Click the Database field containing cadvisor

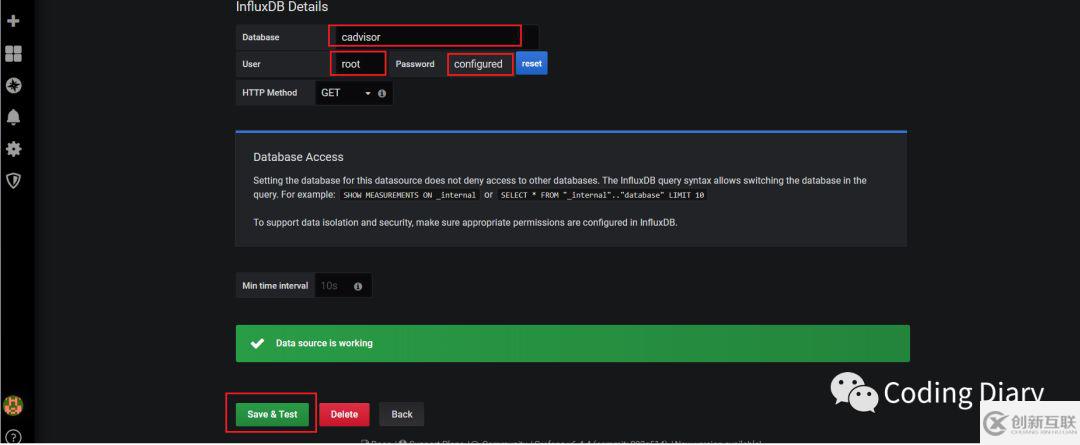pyautogui.click(x=434, y=37)
